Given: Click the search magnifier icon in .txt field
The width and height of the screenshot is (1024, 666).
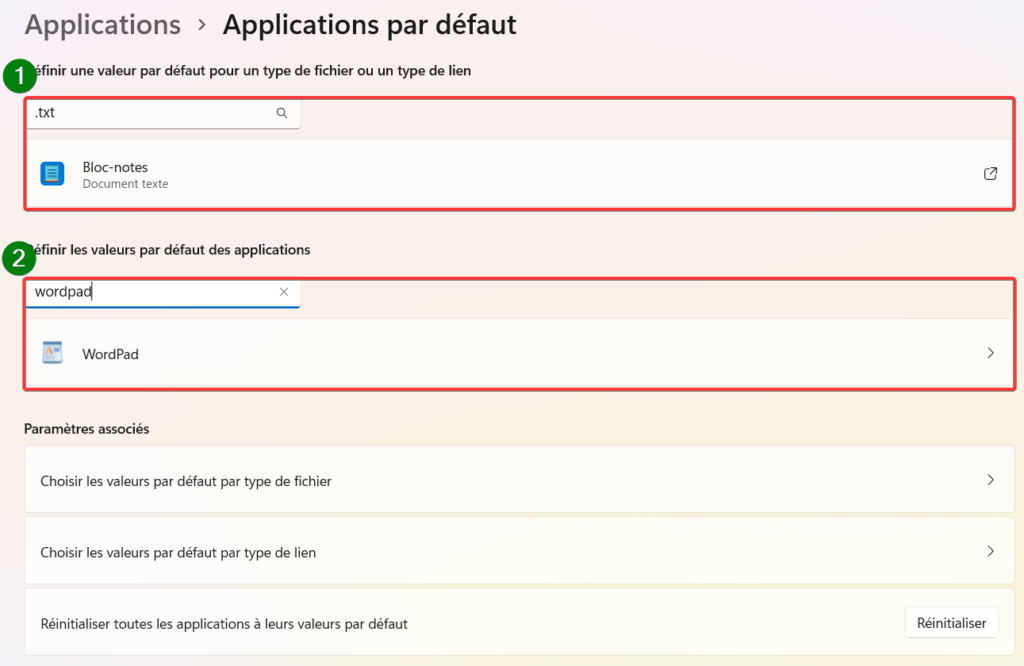Looking at the screenshot, I should [281, 113].
